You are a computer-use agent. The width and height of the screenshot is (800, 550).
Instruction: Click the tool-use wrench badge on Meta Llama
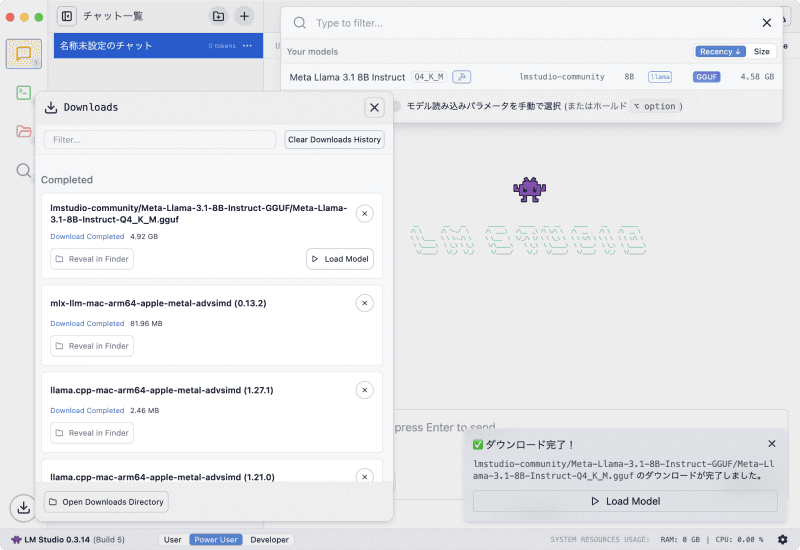coord(462,77)
